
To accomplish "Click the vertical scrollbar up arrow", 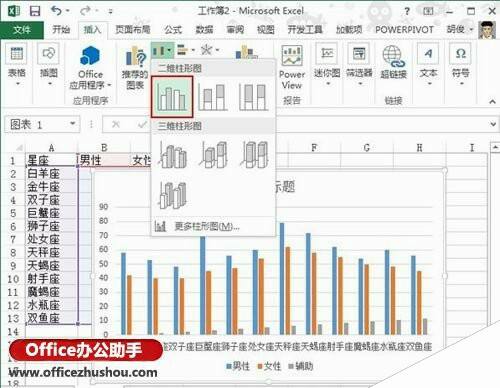I will pyautogui.click(x=495, y=147).
